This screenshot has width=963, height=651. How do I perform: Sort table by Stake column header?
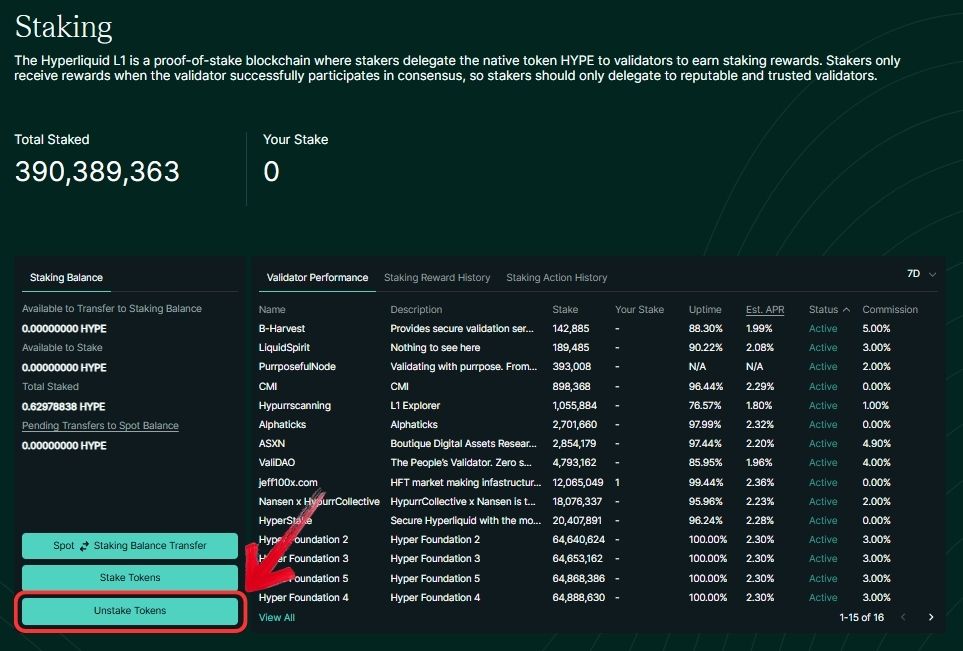point(565,310)
